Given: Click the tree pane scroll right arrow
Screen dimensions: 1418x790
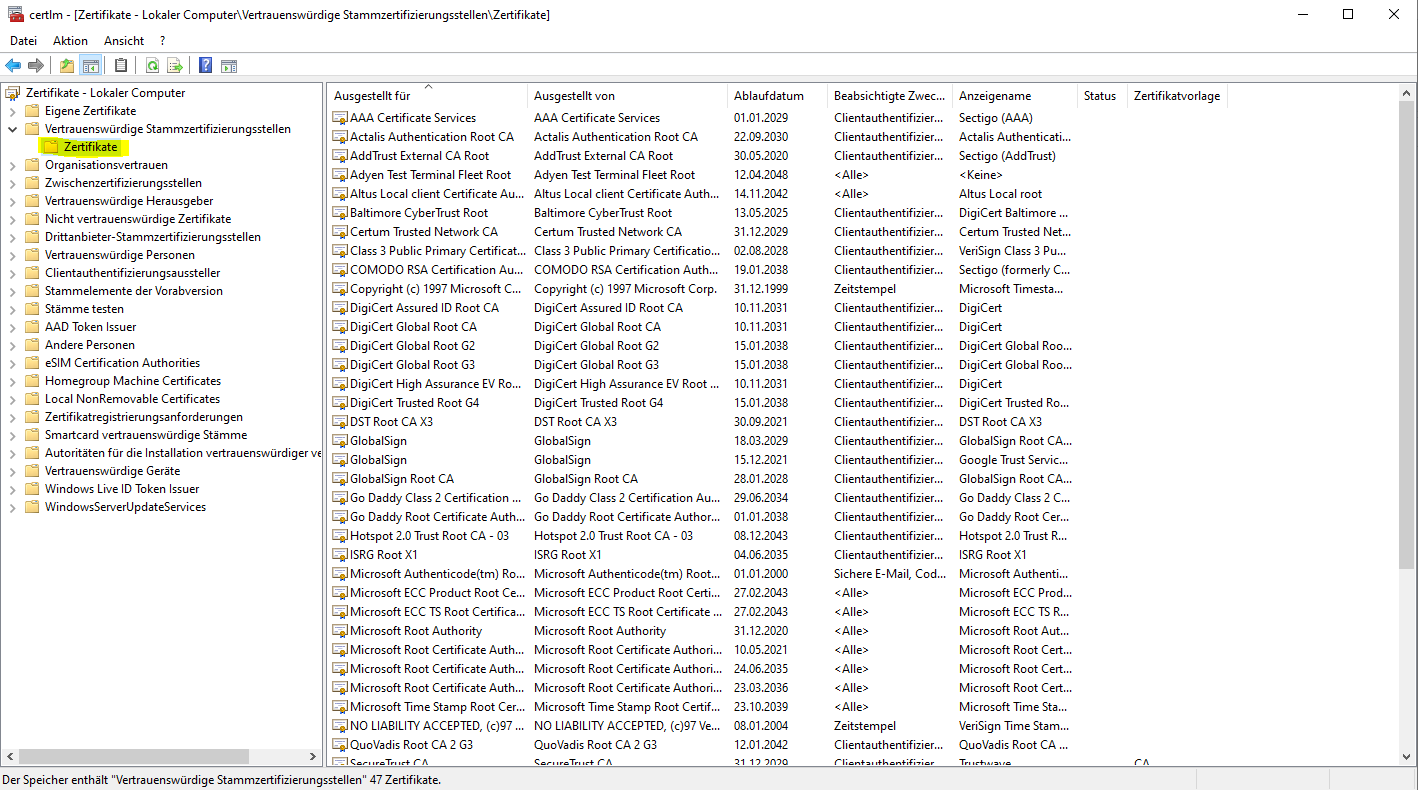Looking at the screenshot, I should click(x=312, y=757).
